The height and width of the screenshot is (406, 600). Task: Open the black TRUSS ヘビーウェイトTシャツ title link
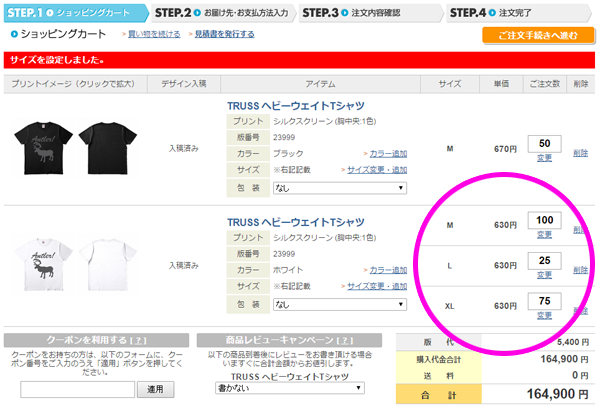coord(296,106)
